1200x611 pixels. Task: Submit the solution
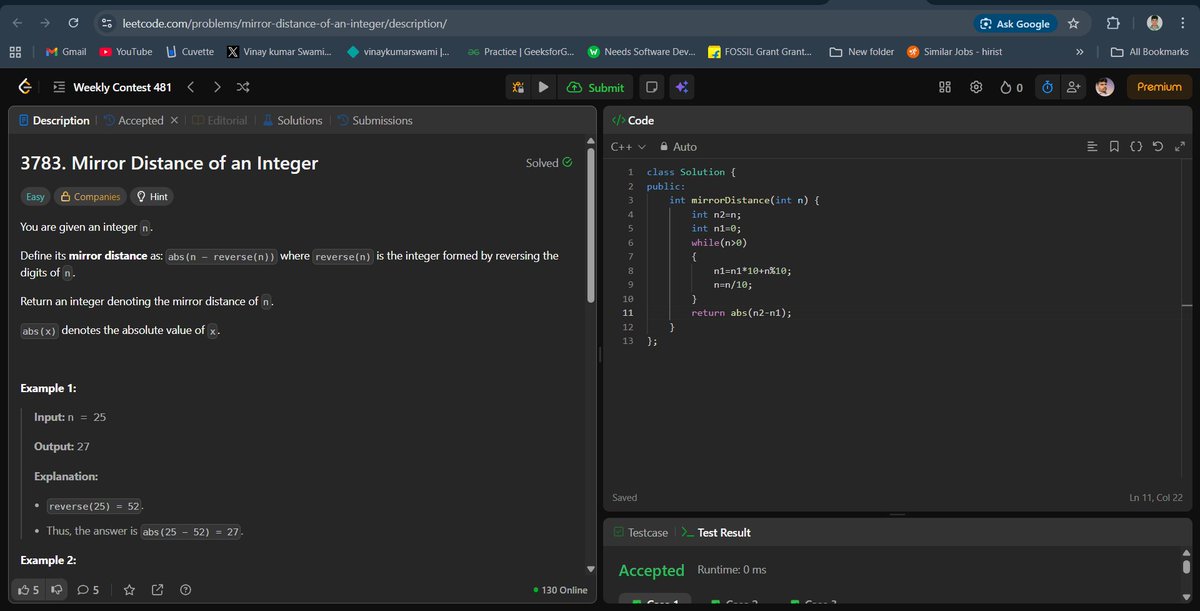click(x=596, y=87)
